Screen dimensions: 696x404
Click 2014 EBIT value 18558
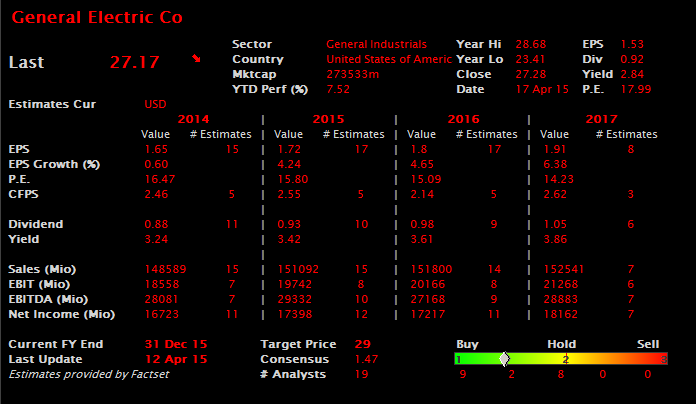pos(162,284)
